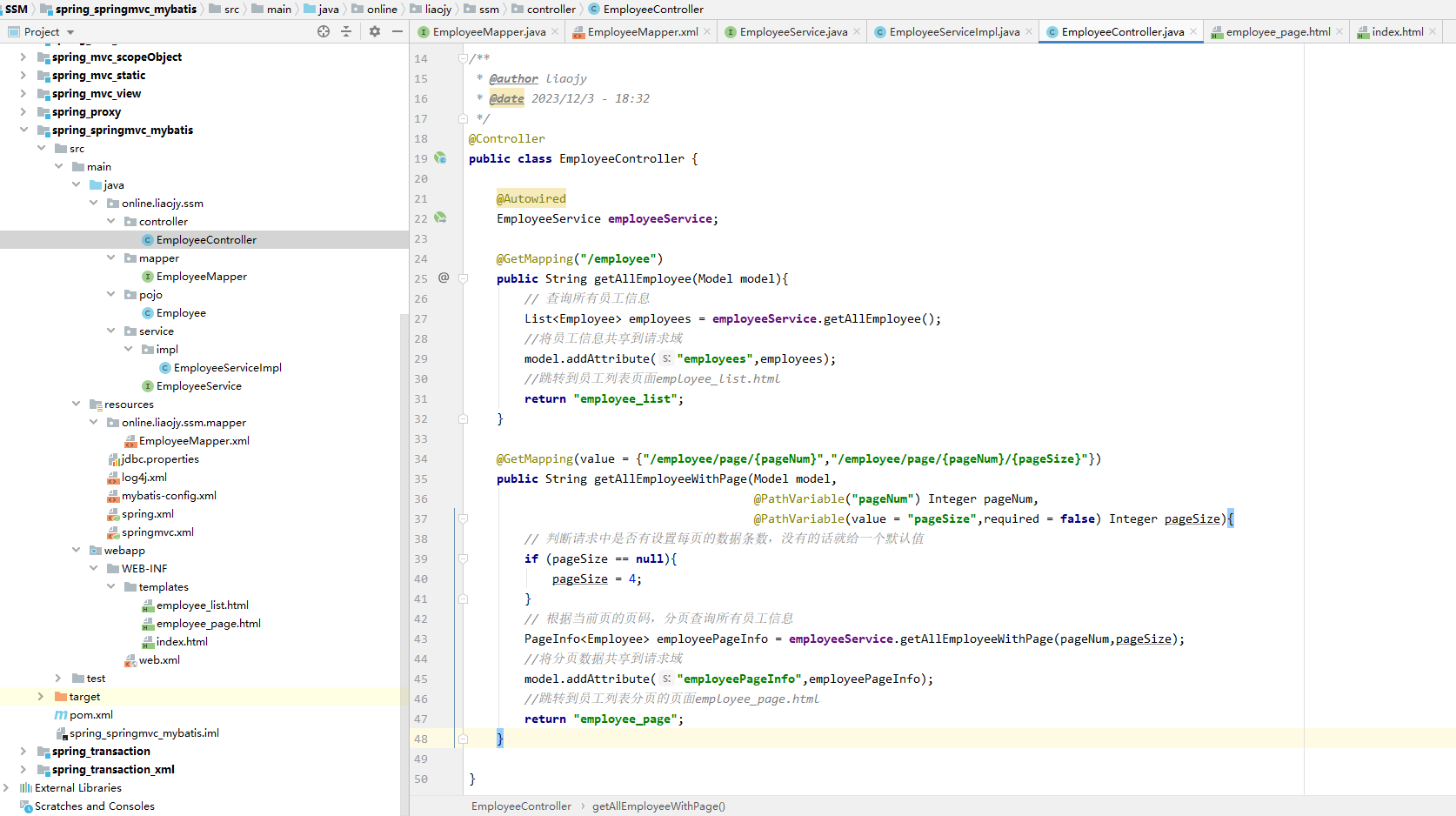Image resolution: width=1456 pixels, height=816 pixels.
Task: Select Scratches and Consoles node
Action: (94, 806)
